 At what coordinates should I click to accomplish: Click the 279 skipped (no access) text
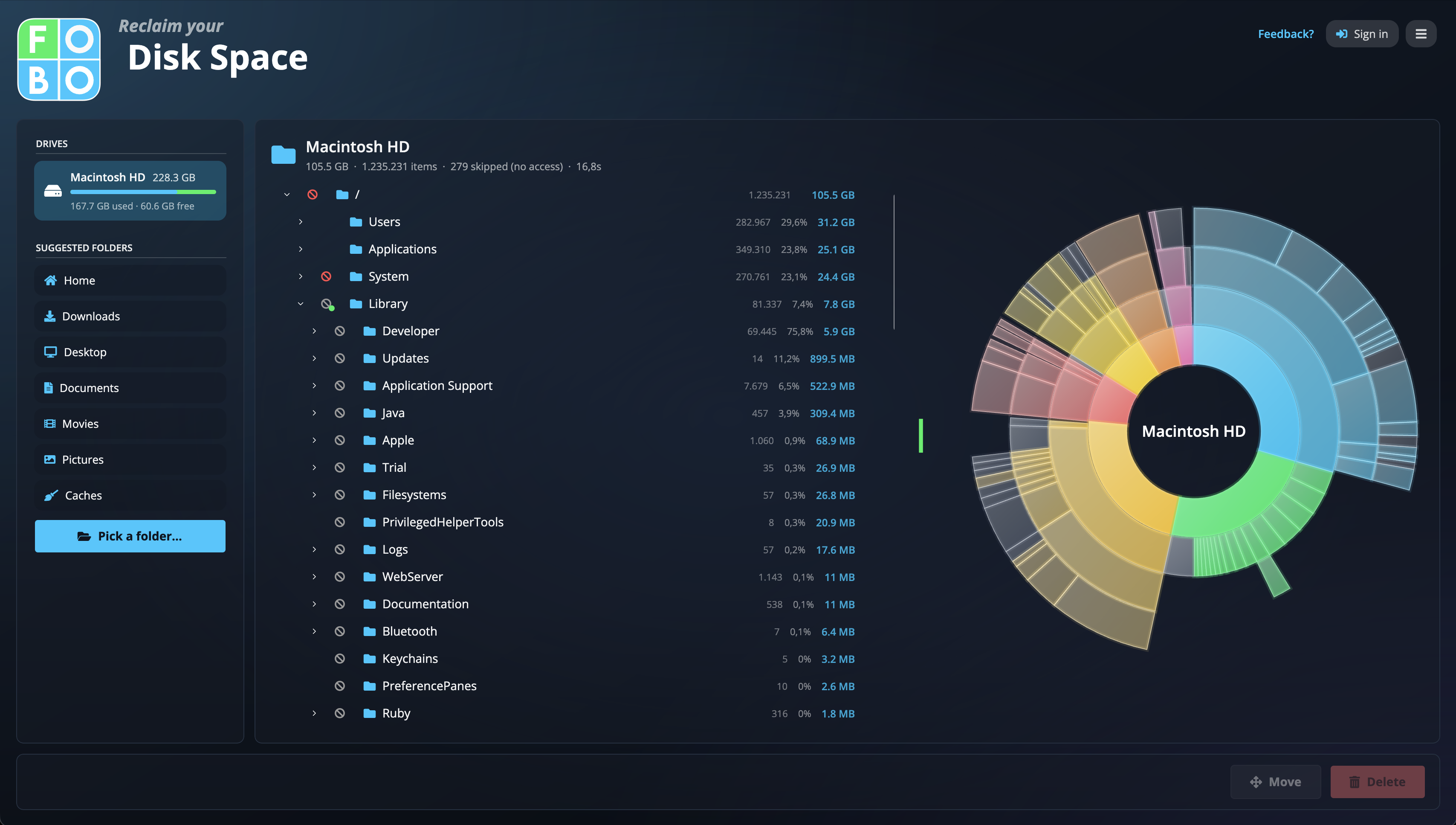pyautogui.click(x=506, y=167)
